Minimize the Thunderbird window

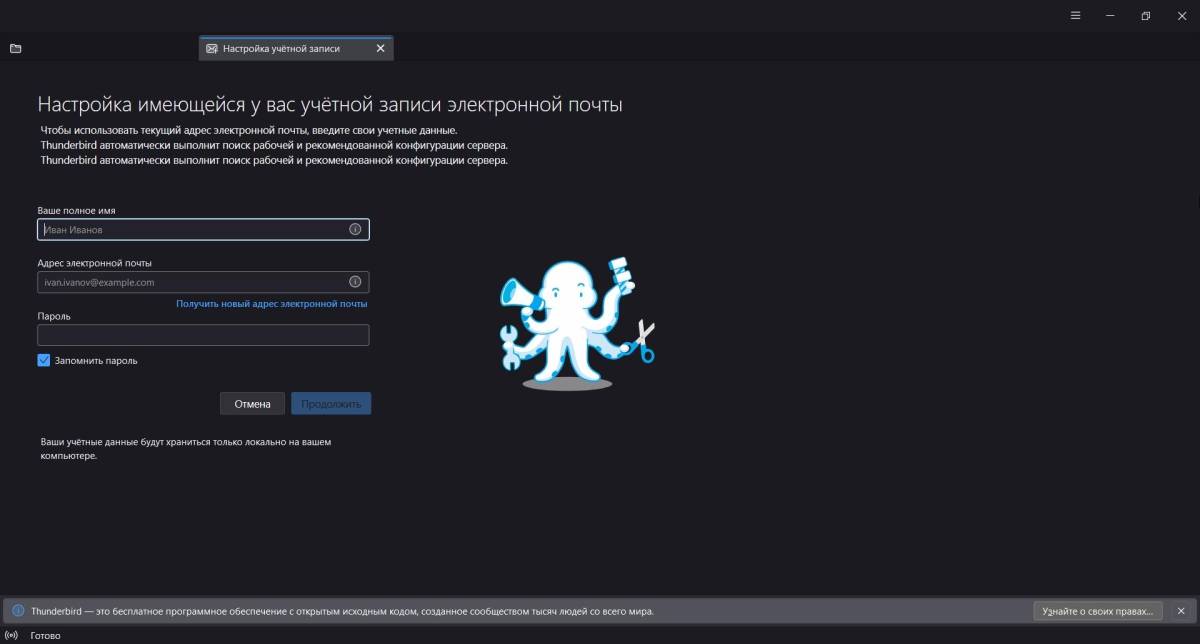coord(1110,16)
